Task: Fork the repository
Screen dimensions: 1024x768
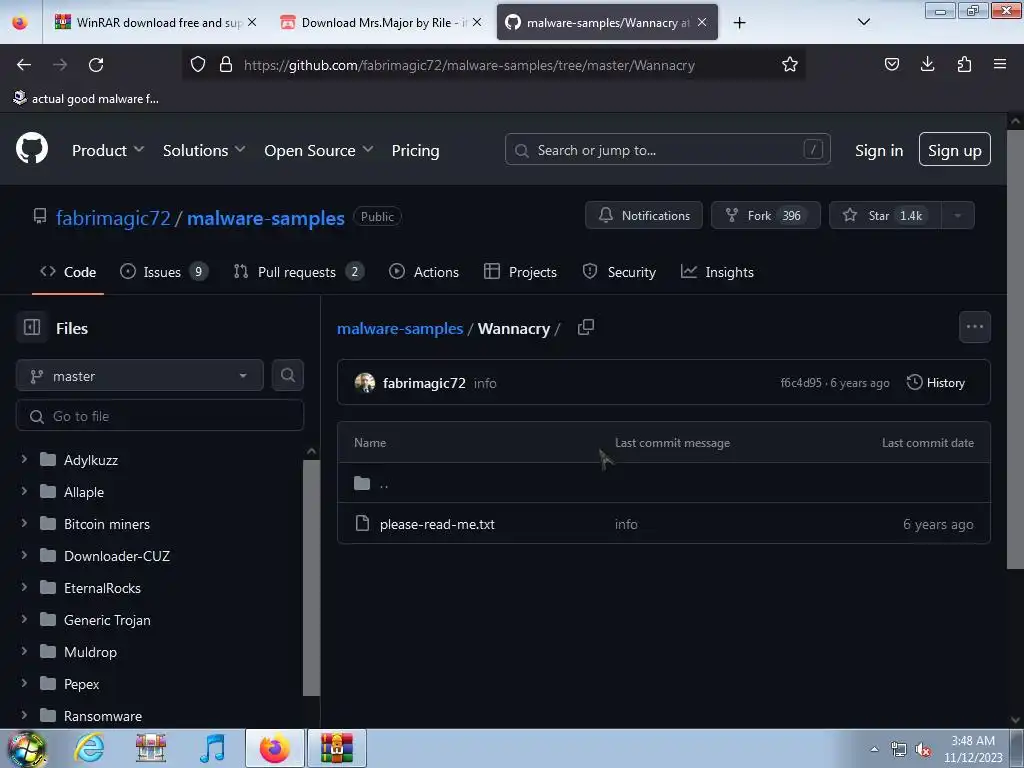Action: click(765, 215)
